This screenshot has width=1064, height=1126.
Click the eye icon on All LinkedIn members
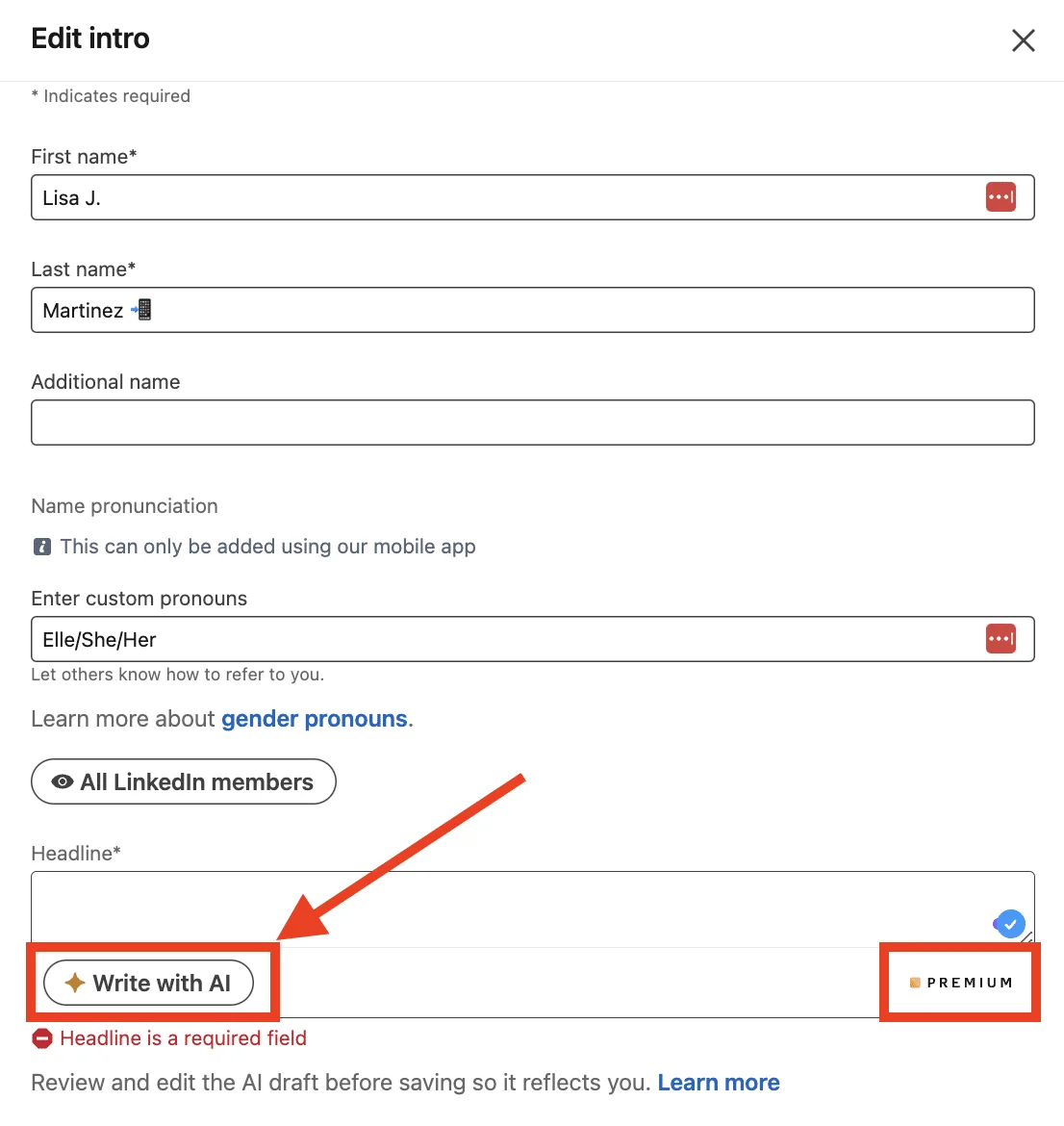tap(63, 781)
